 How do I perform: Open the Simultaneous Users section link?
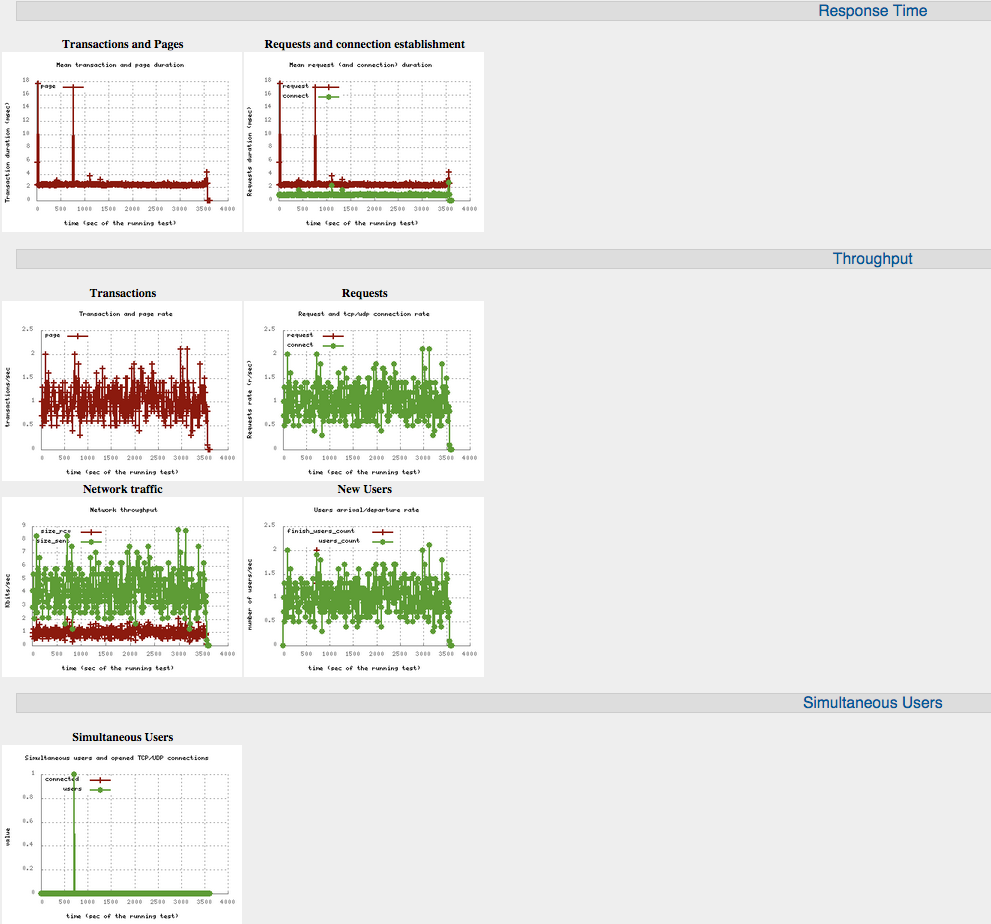pos(872,702)
